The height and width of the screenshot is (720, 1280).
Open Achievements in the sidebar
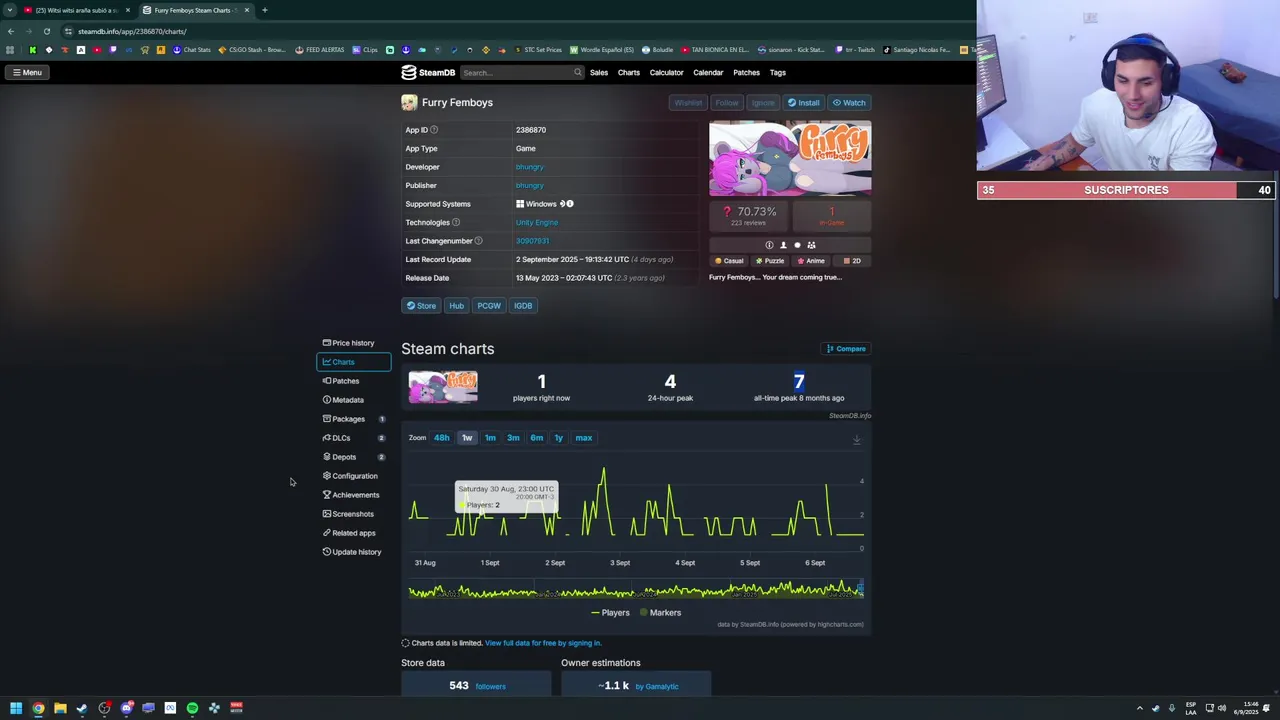point(351,495)
